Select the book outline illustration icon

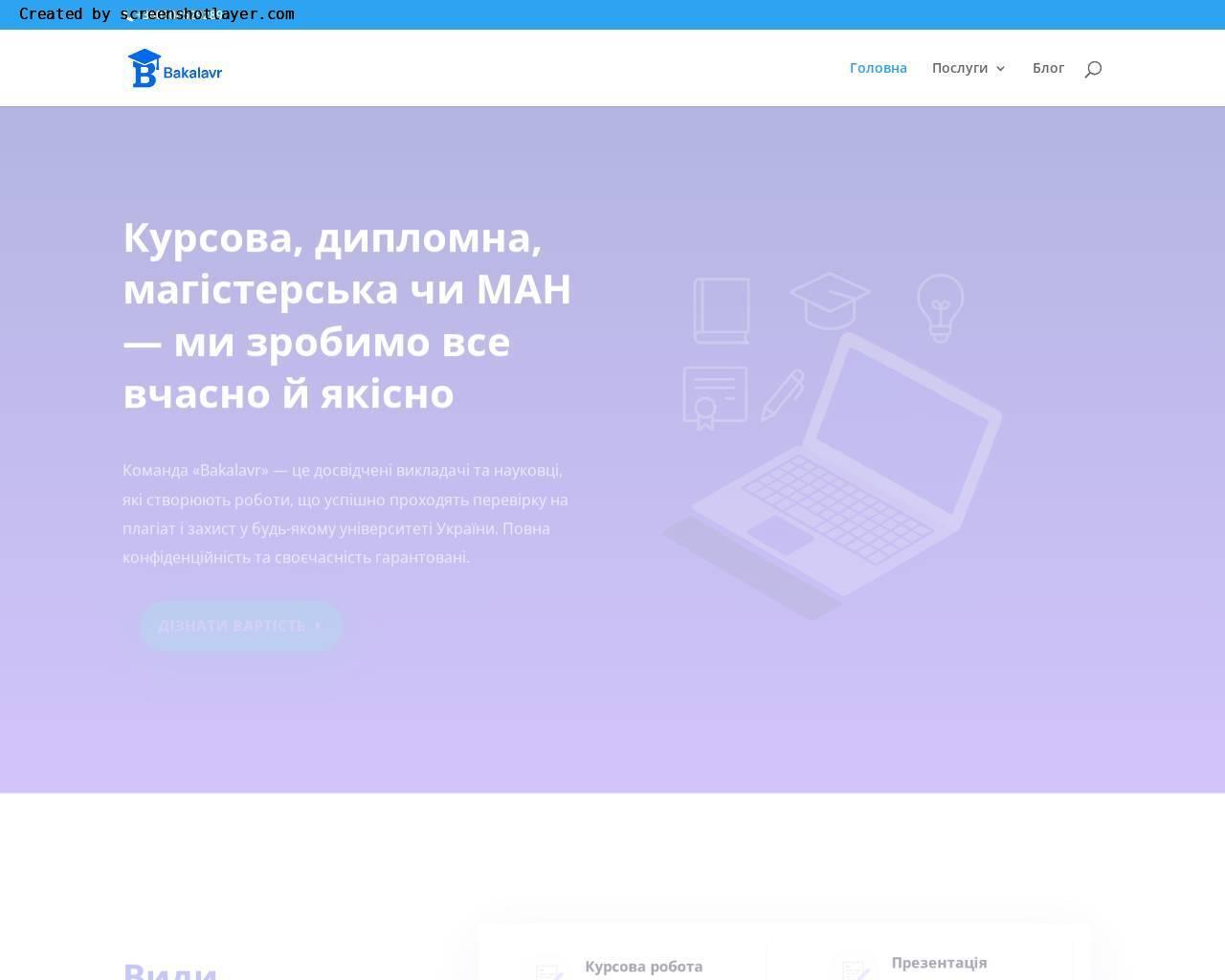tap(722, 309)
